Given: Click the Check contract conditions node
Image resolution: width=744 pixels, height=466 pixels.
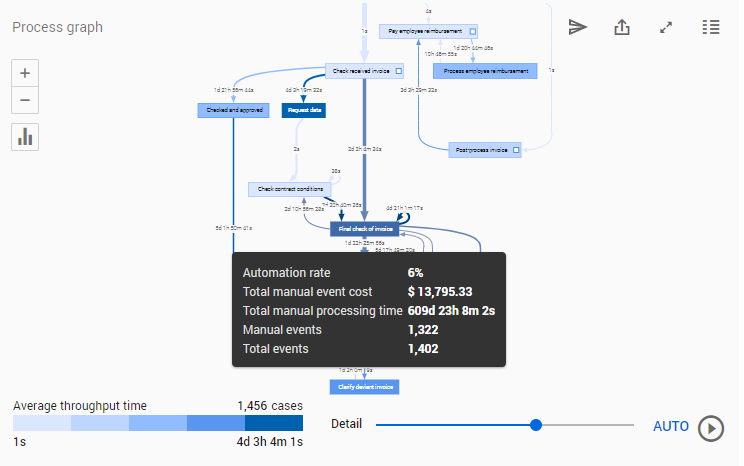Looking at the screenshot, I should tap(288, 189).
